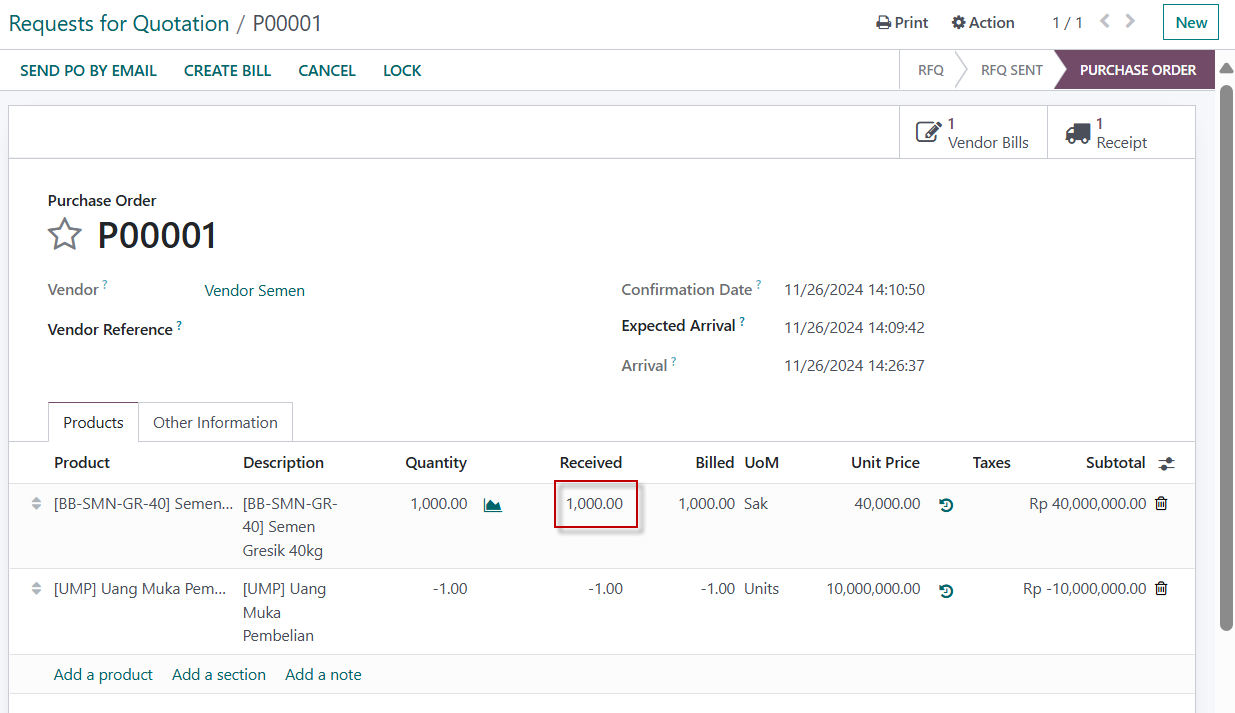Go to previous record arrow

coord(1105,21)
